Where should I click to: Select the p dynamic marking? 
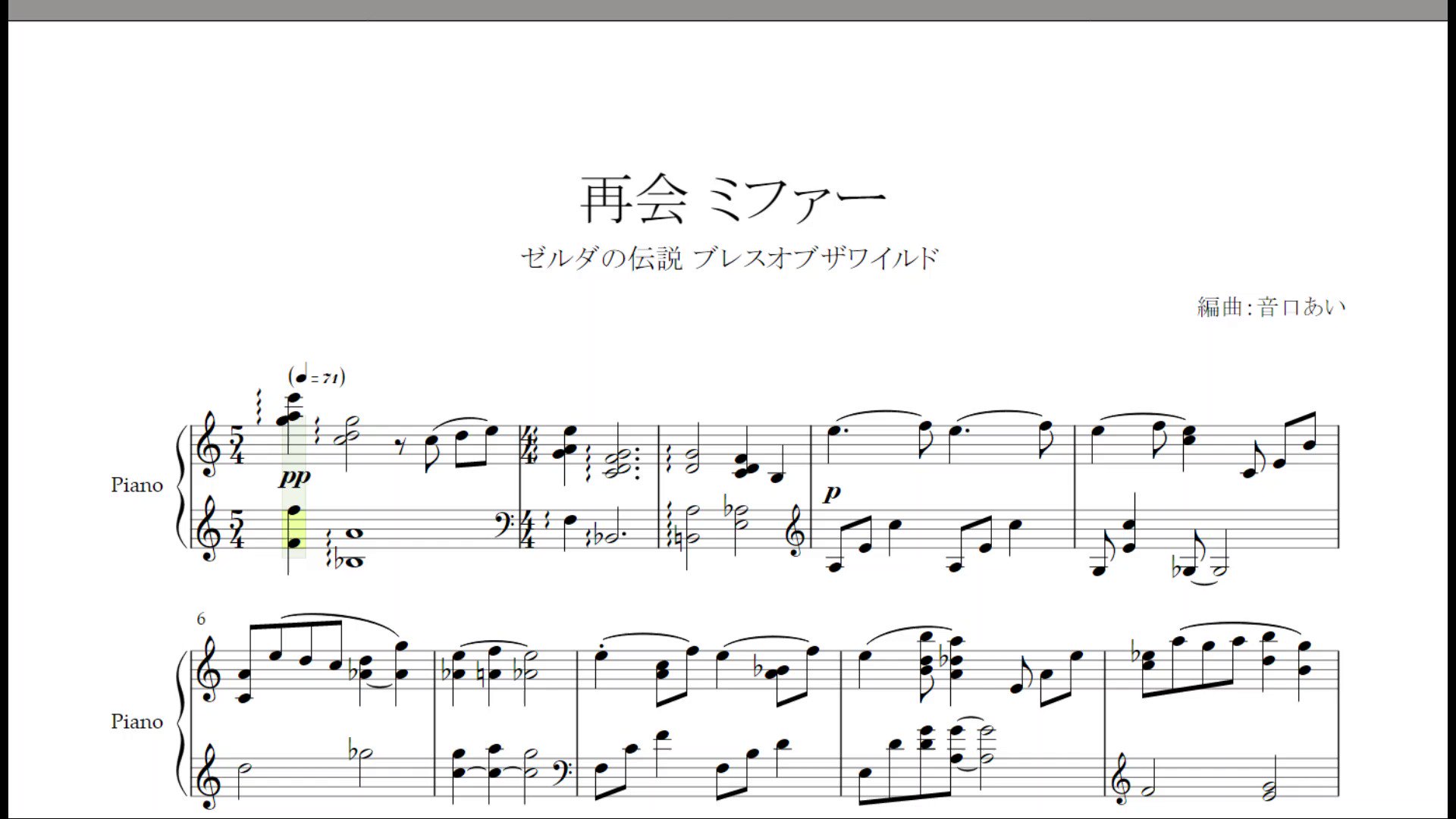[x=833, y=493]
